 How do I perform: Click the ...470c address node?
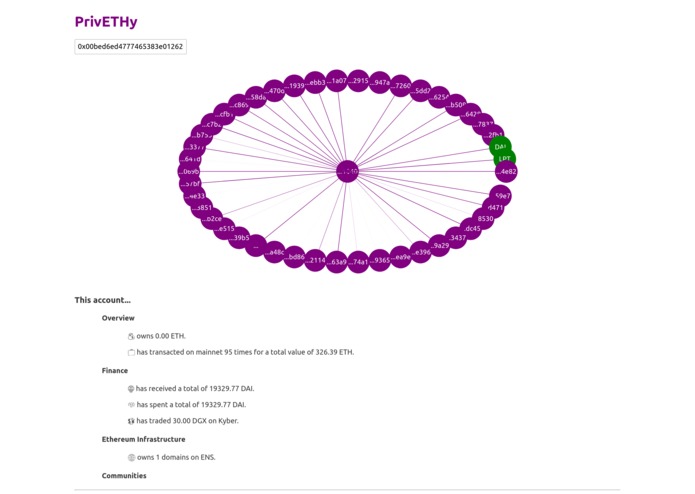coord(274,91)
